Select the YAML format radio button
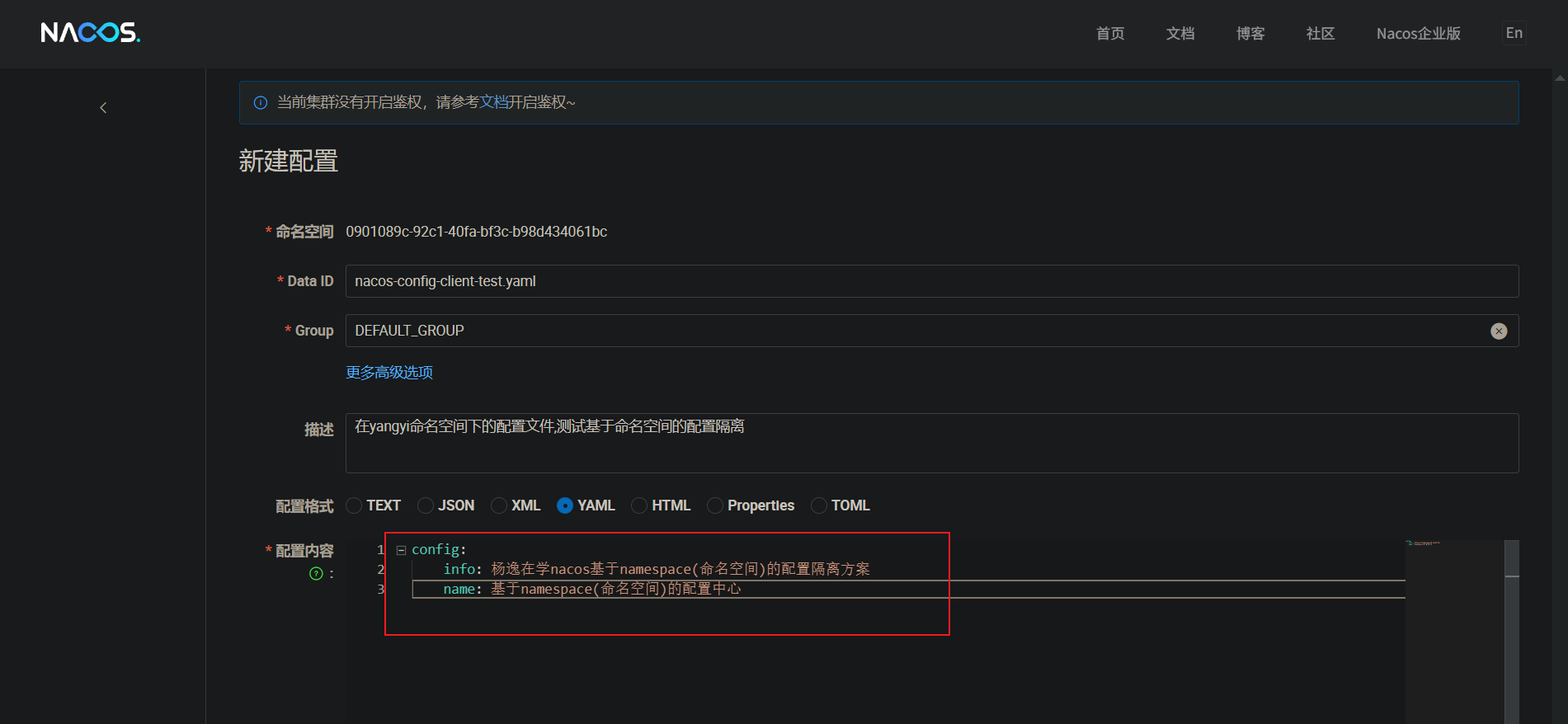This screenshot has width=1568, height=724. point(565,505)
